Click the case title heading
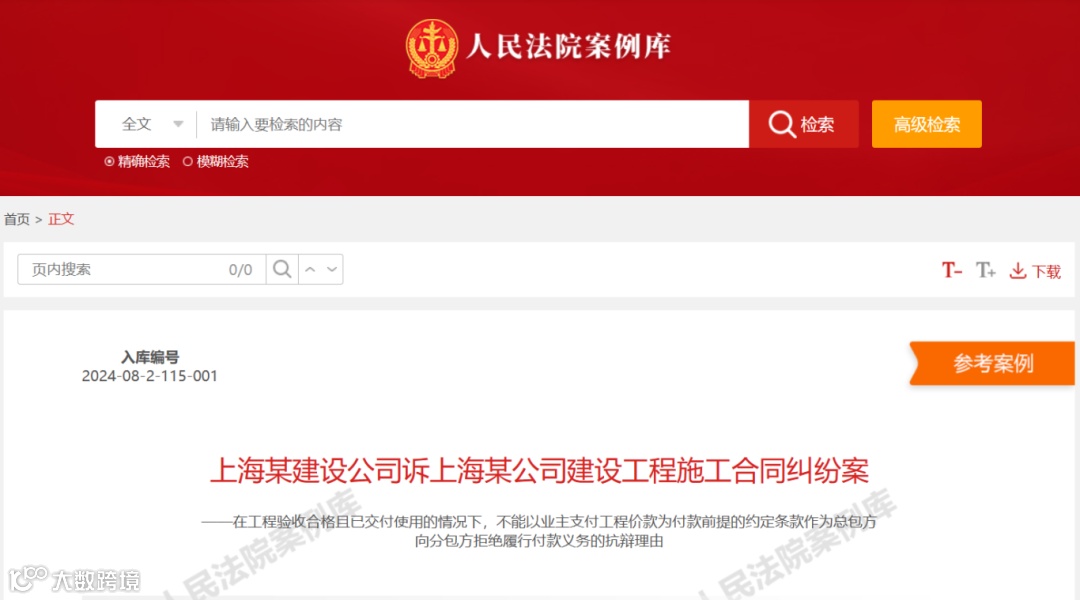This screenshot has width=1080, height=600. pyautogui.click(x=539, y=470)
